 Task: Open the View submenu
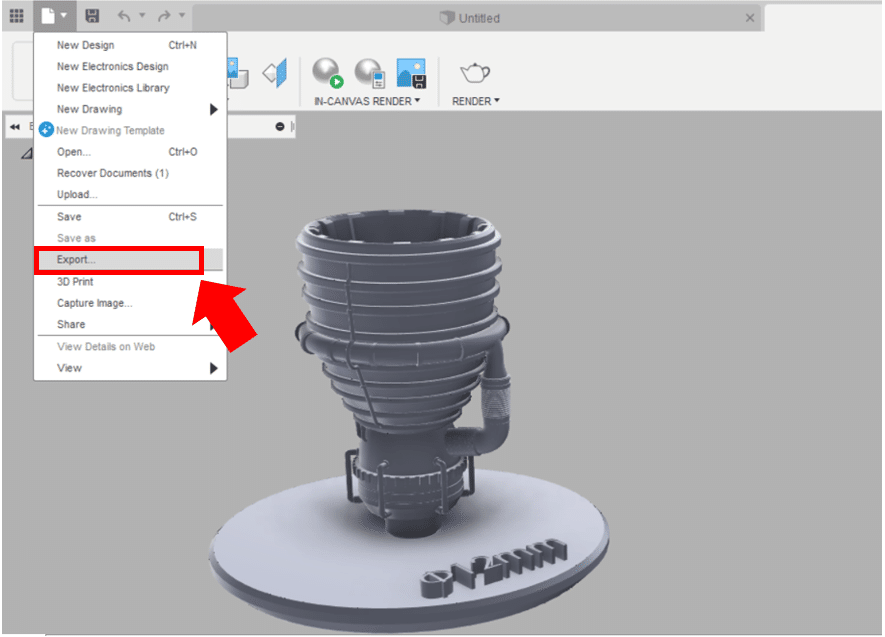click(130, 368)
